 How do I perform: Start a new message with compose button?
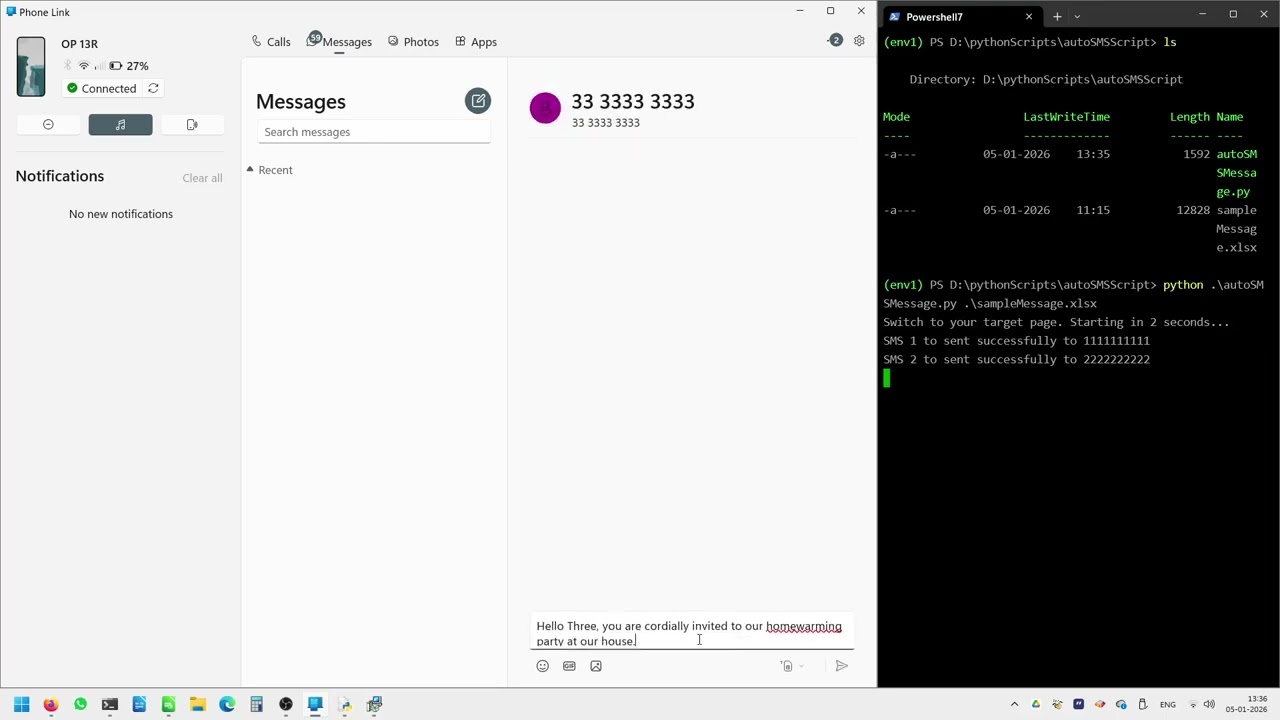tap(478, 101)
